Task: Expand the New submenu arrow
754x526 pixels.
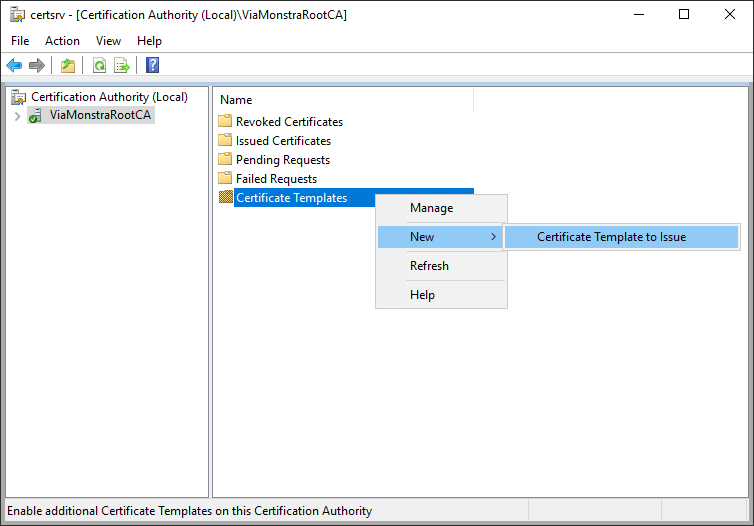Action: [x=493, y=237]
